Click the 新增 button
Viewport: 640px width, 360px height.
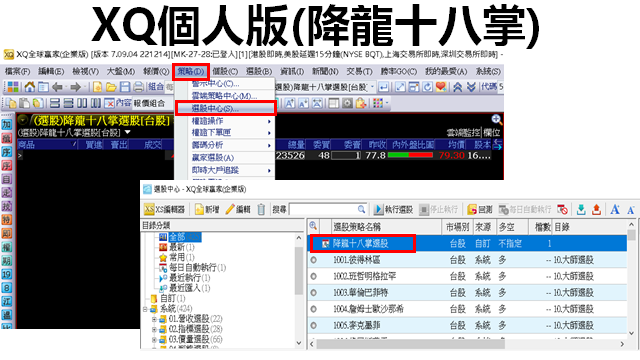tap(207, 209)
